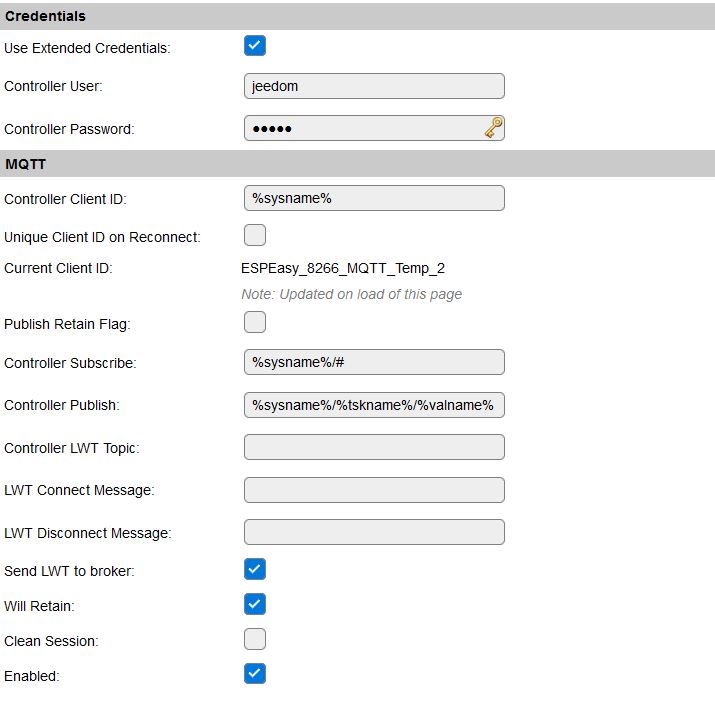Screen dimensions: 715x703
Task: Focus the Controller User field
Action: (374, 86)
